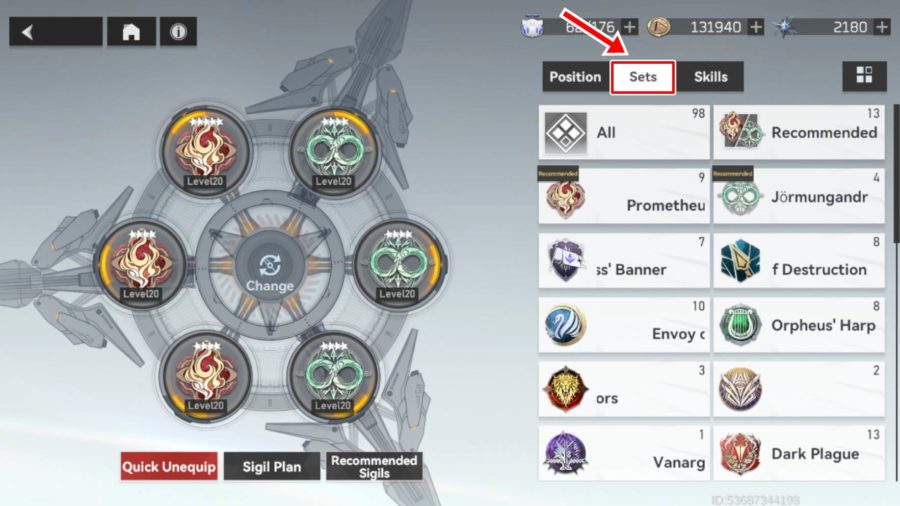Open the info icon button
Viewport: 900px width, 506px height.
click(178, 32)
